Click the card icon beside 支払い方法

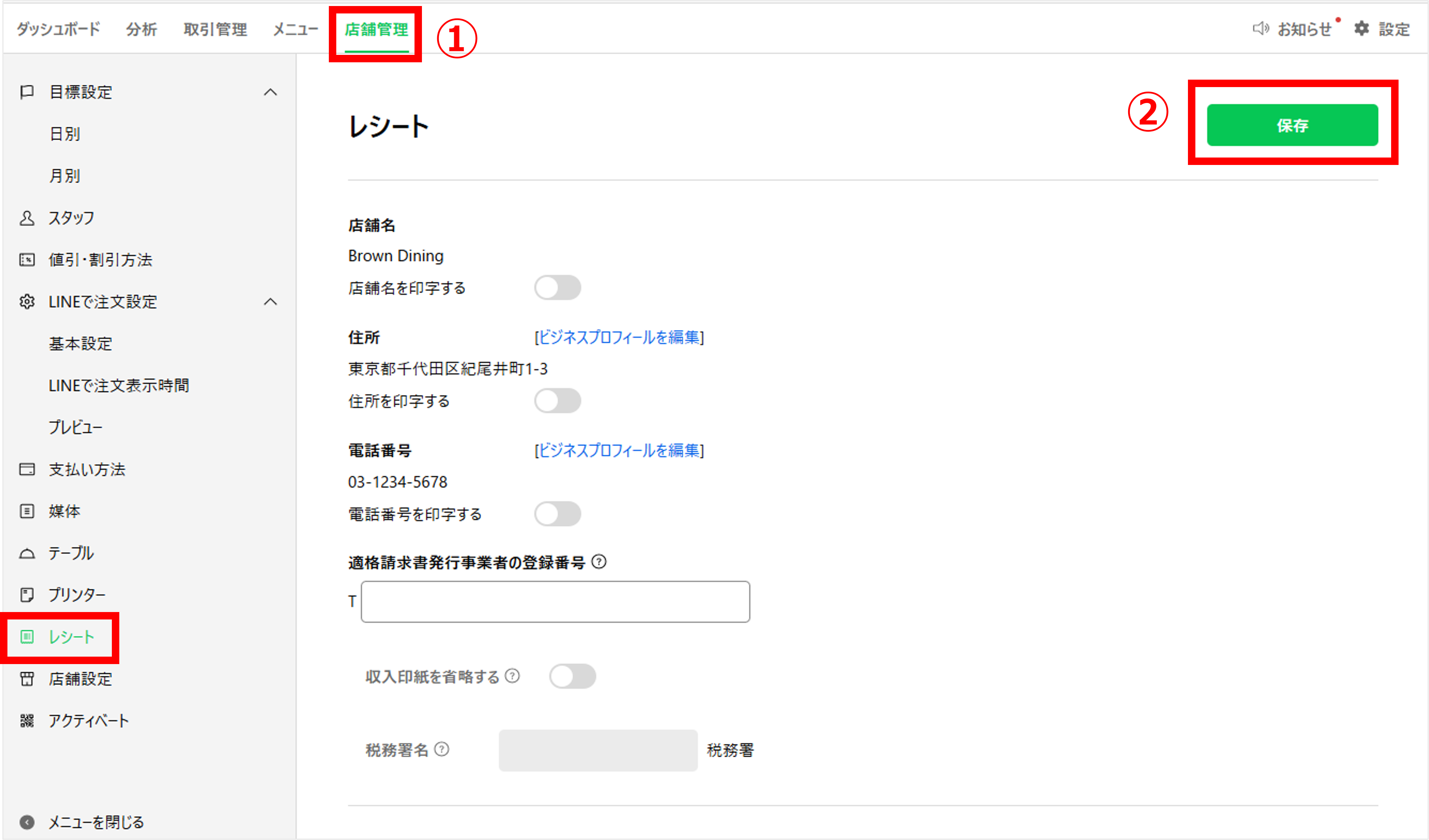click(27, 469)
